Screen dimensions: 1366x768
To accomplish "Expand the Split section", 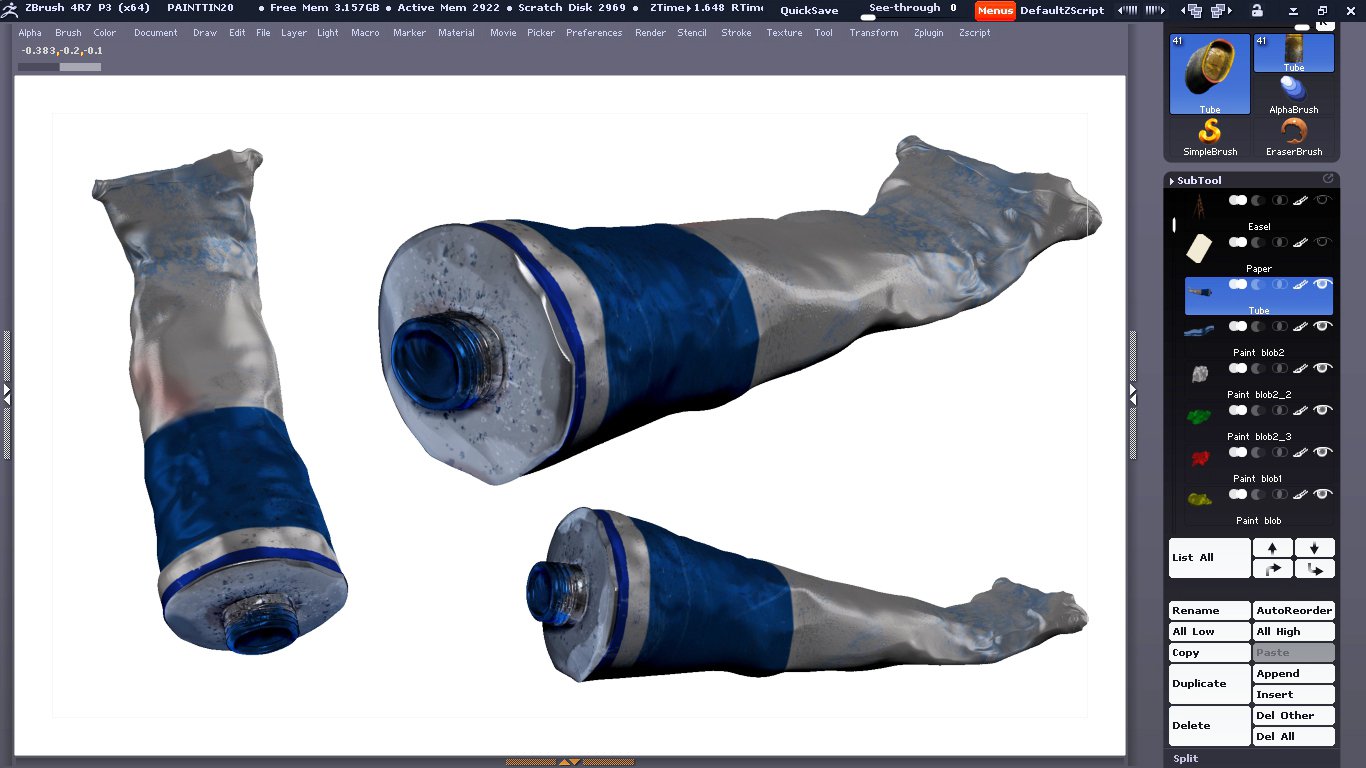I will (x=1186, y=758).
